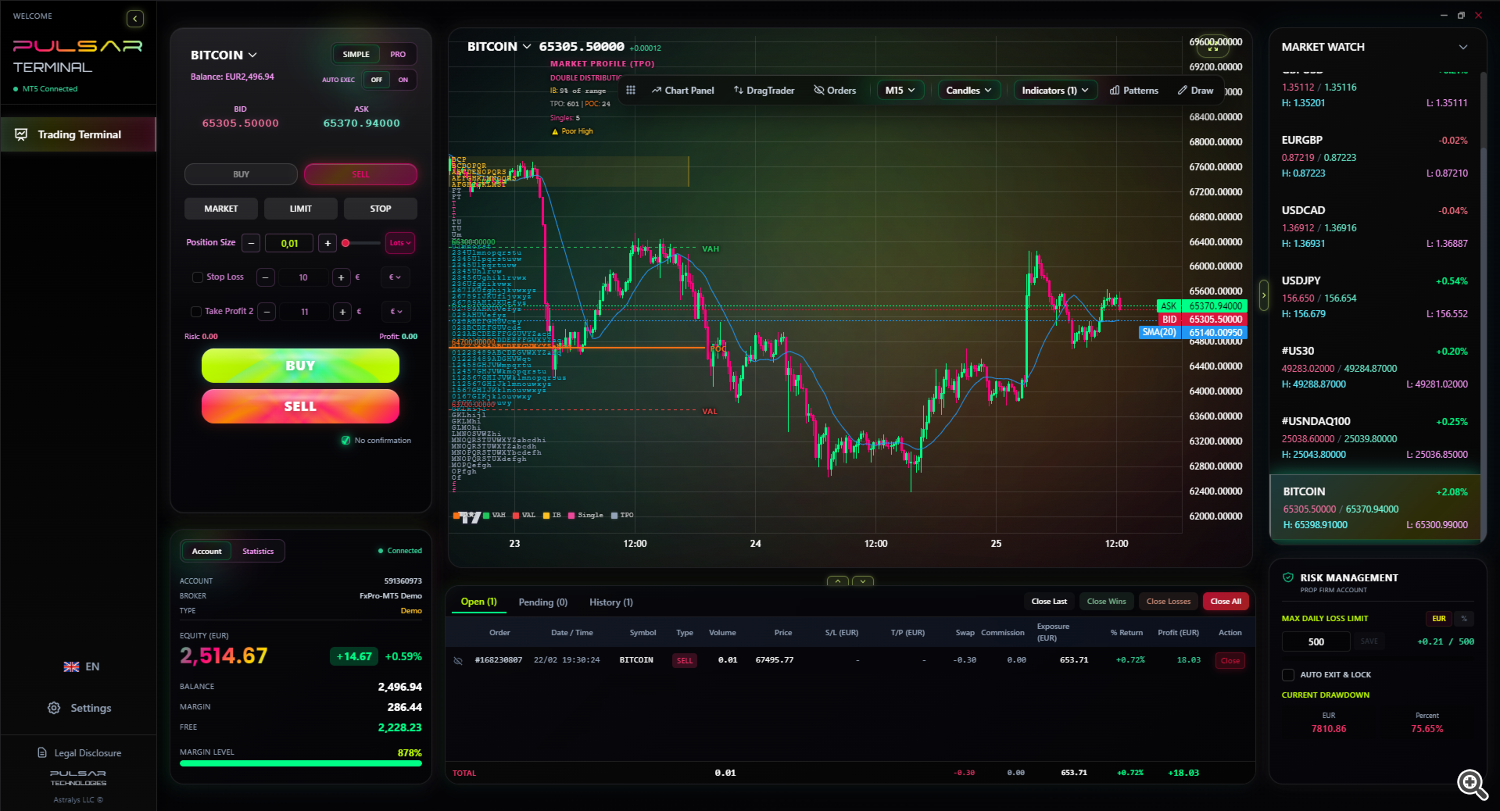
Task: Click the Close Wins button
Action: point(1106,601)
